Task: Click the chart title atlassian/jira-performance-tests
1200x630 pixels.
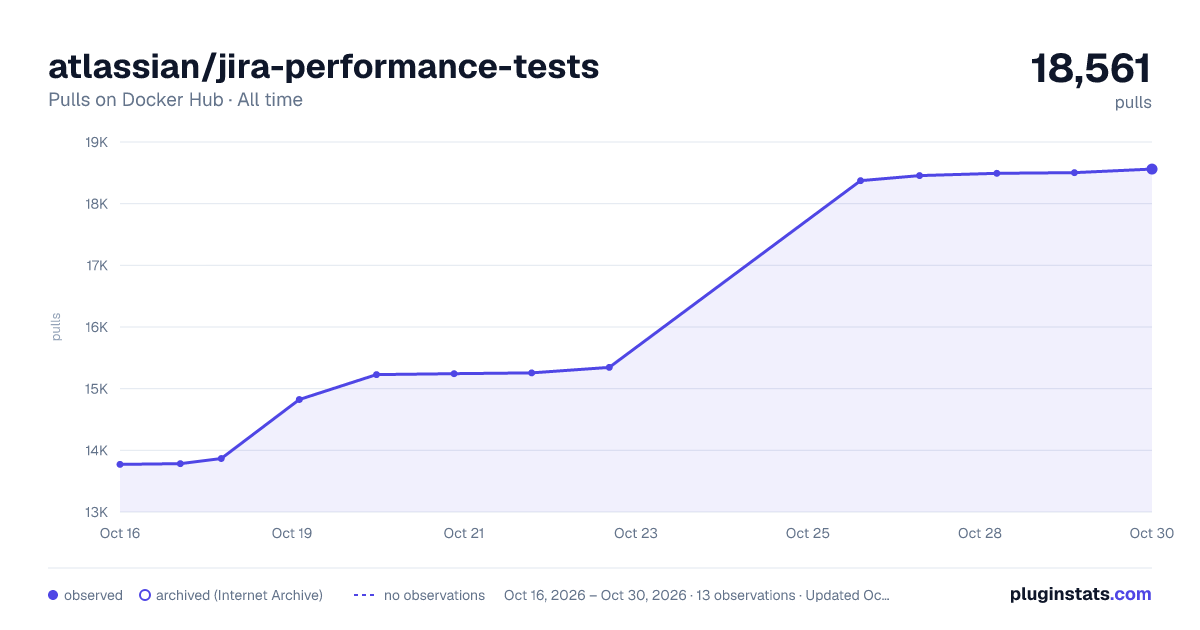Action: [x=324, y=67]
